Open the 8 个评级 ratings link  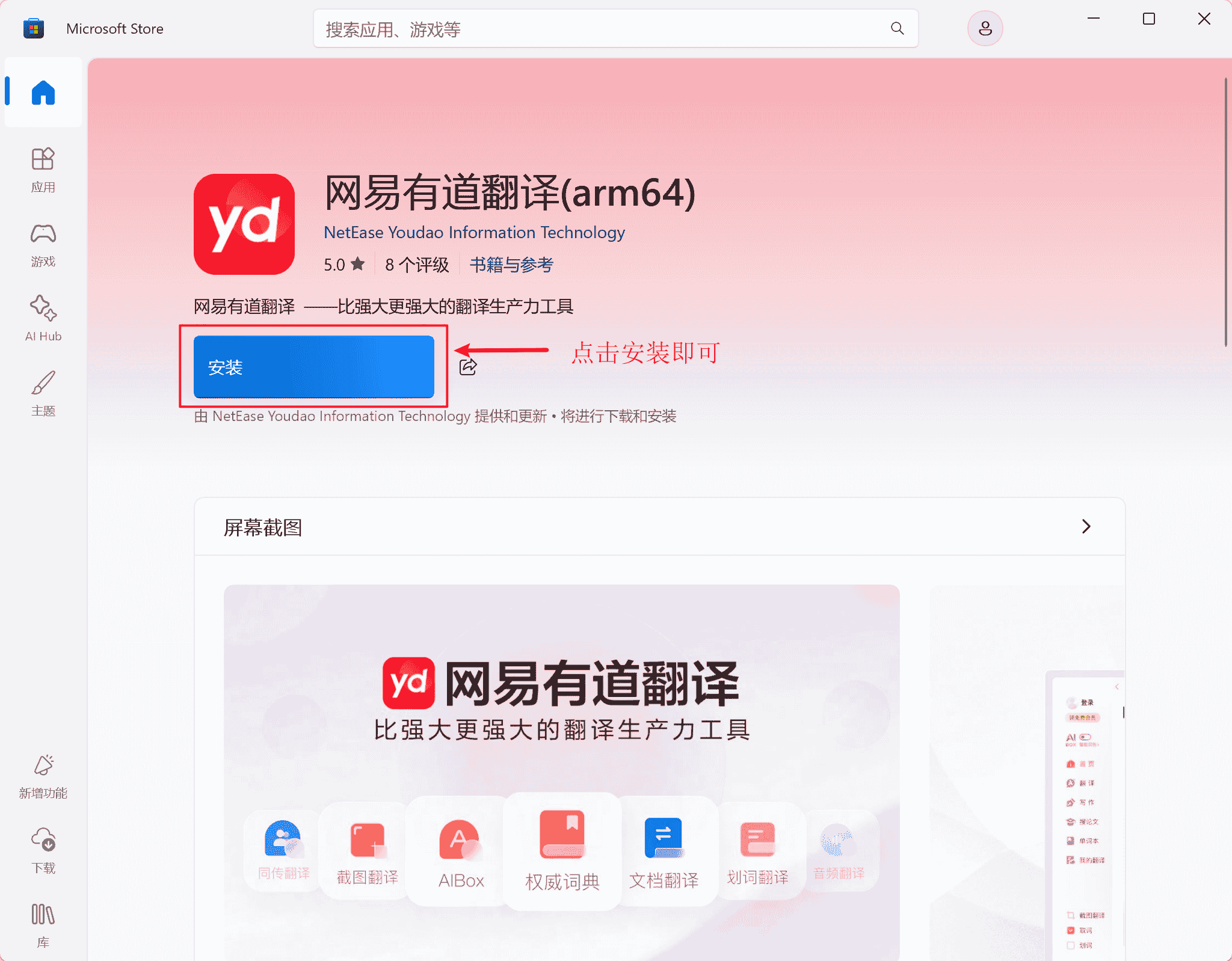(x=417, y=264)
